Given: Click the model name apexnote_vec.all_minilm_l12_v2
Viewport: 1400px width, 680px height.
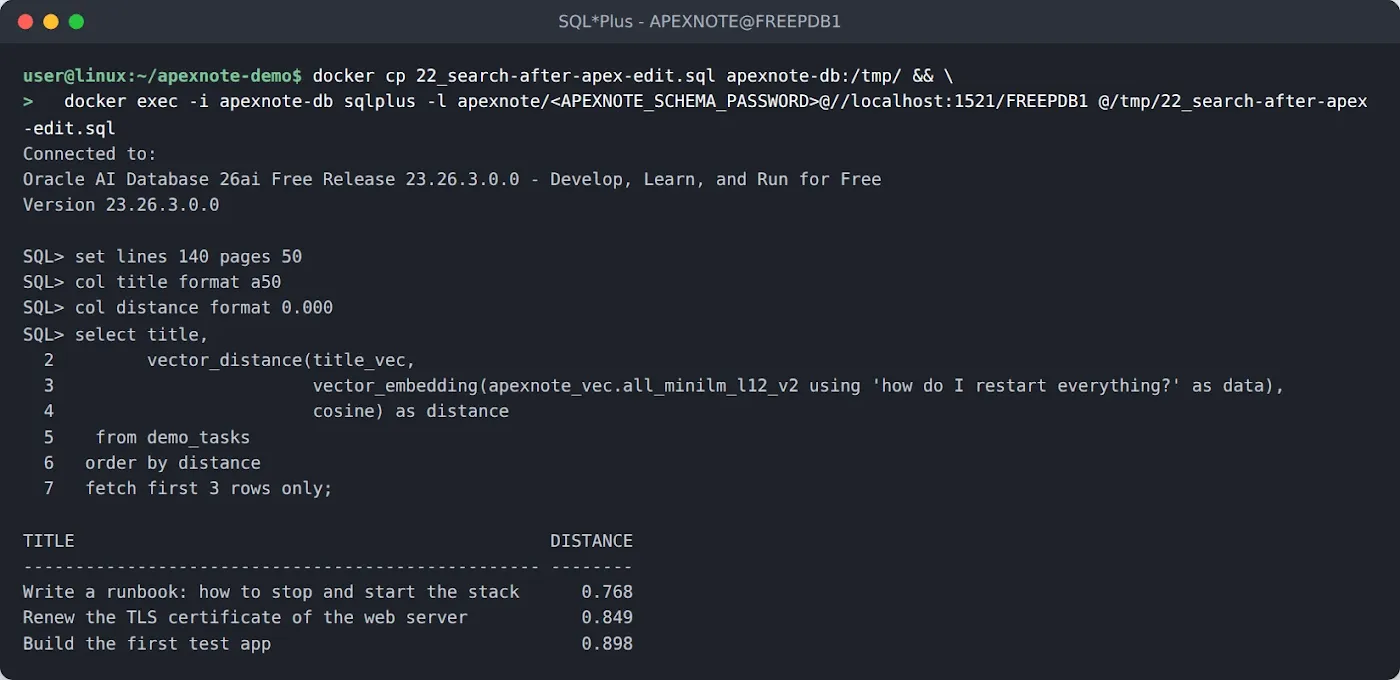Looking at the screenshot, I should click(644, 386).
